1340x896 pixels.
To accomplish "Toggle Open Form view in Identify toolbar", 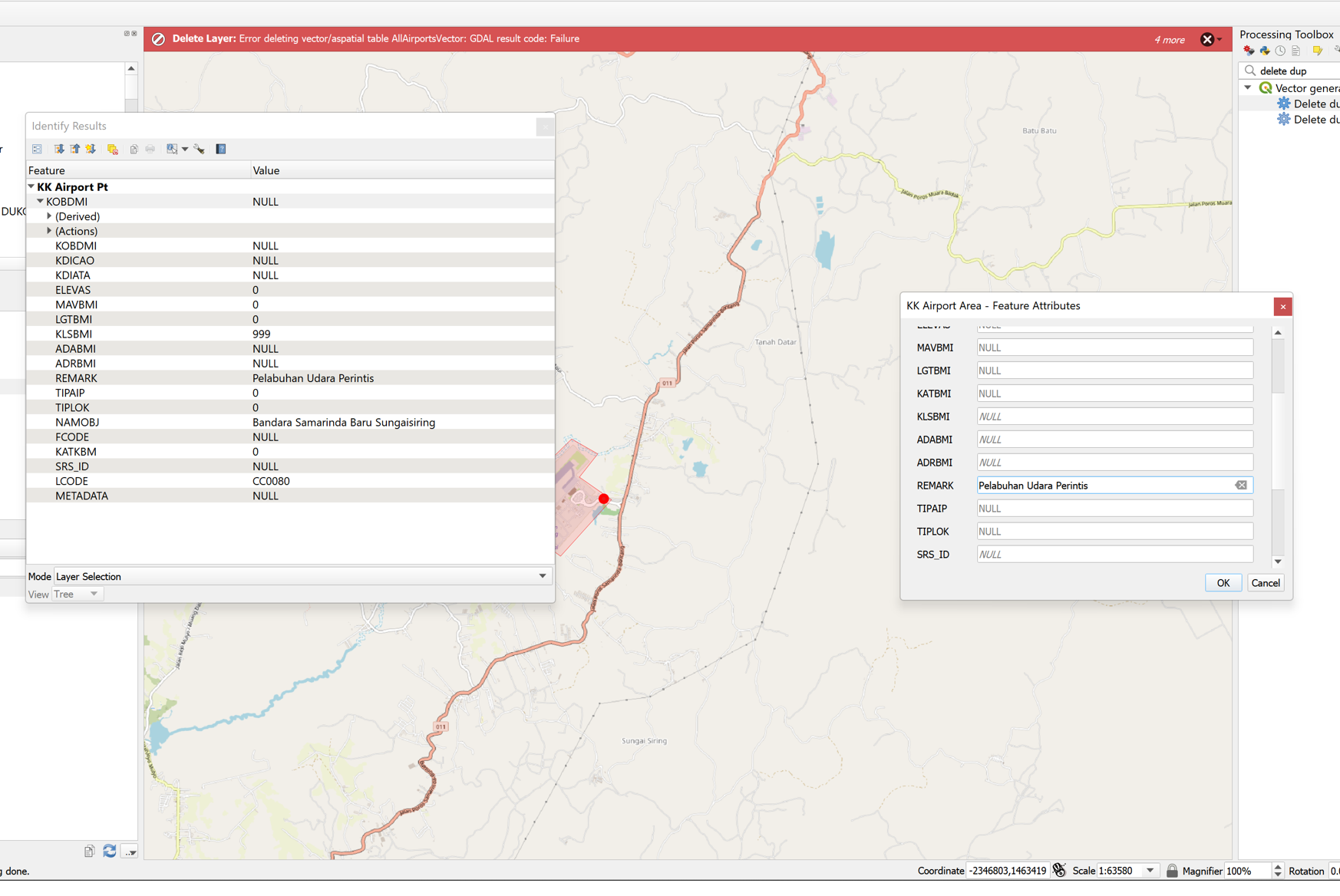I will (x=37, y=149).
